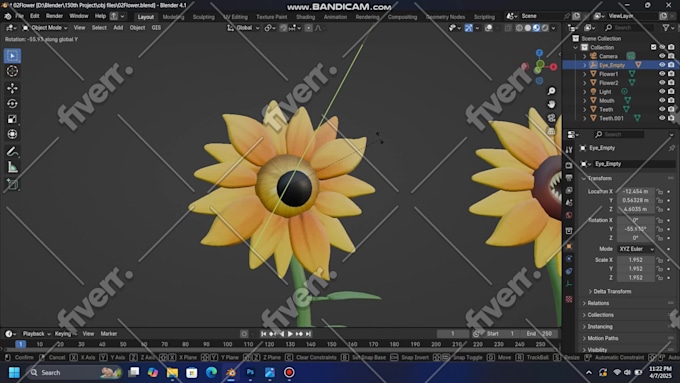Open the Texture properties tab

[x=569, y=299]
